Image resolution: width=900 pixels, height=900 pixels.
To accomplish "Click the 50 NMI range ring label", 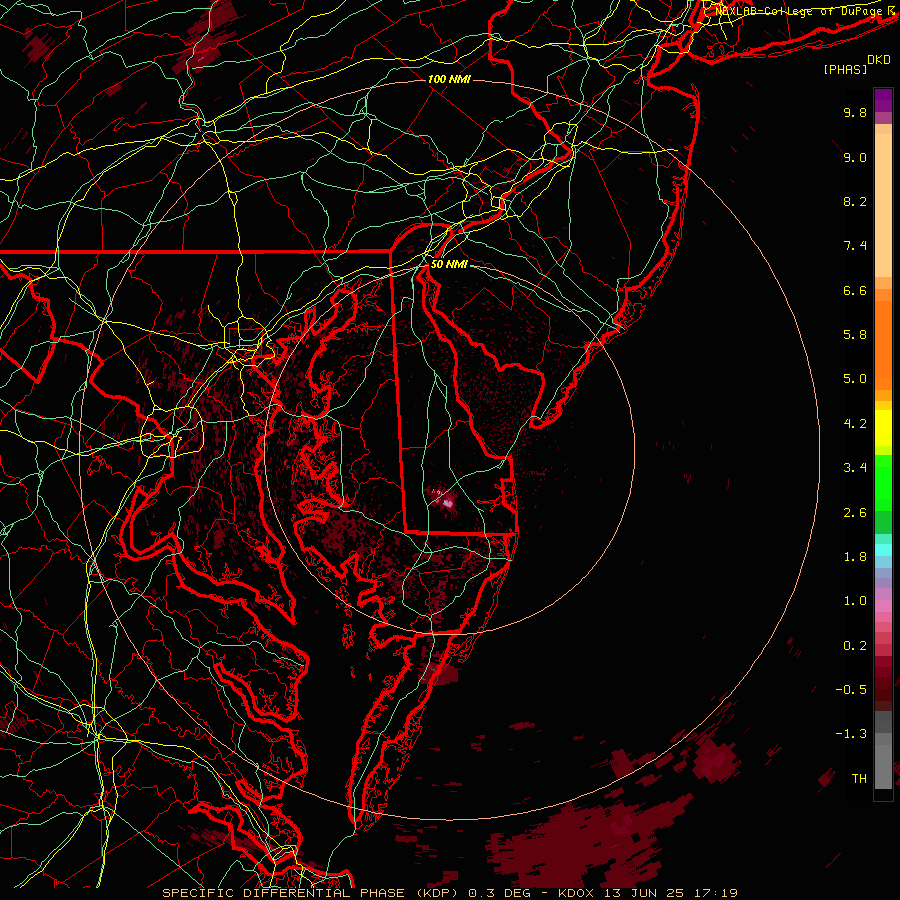I will [449, 264].
